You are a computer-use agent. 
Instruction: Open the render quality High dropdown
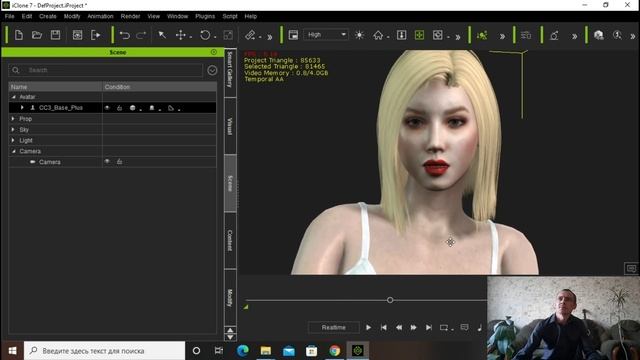pos(326,35)
